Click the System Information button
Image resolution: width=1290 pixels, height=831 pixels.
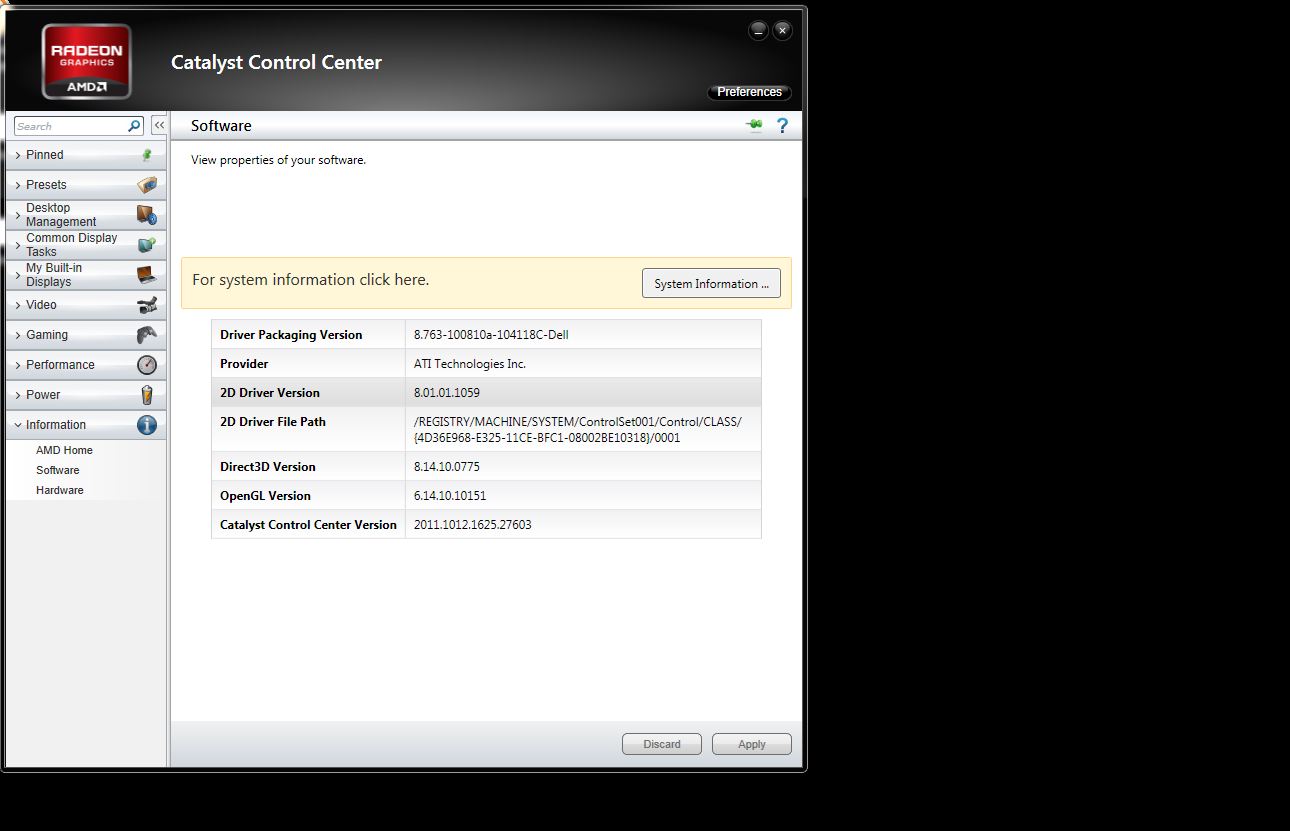711,283
